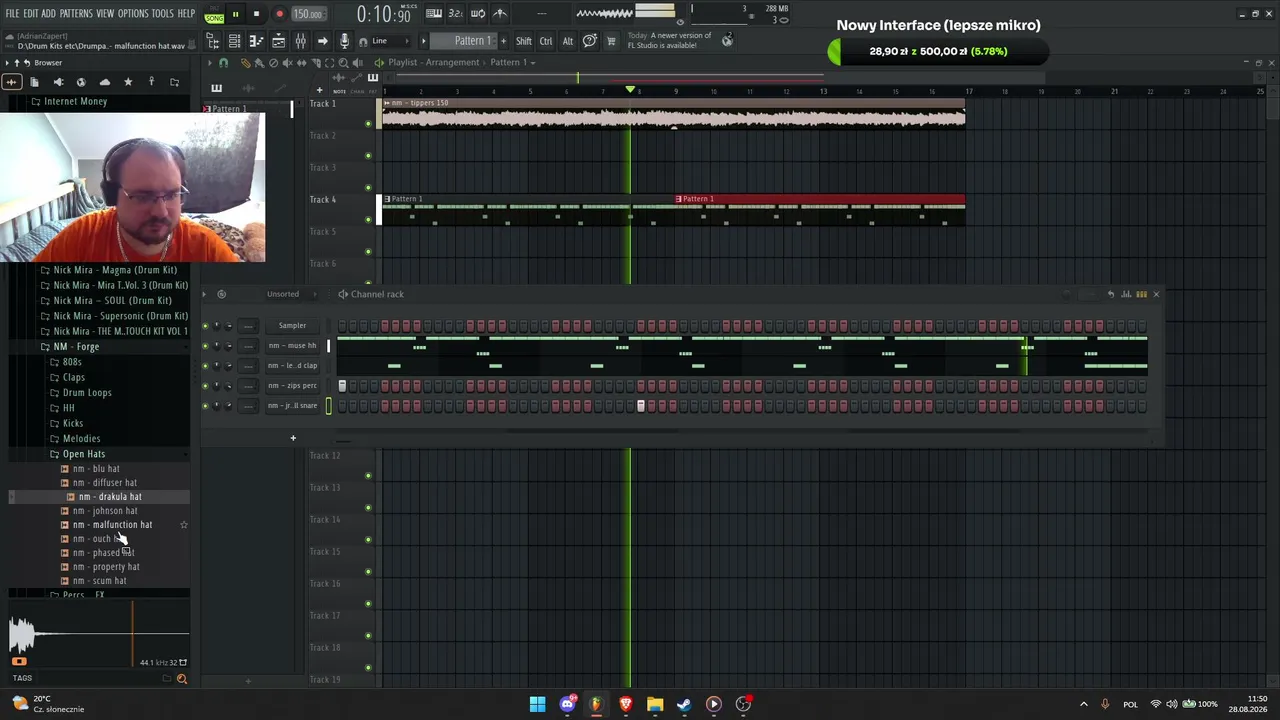1280x720 pixels.
Task: Select the Slip tool in Playlist
Action: tap(301, 63)
